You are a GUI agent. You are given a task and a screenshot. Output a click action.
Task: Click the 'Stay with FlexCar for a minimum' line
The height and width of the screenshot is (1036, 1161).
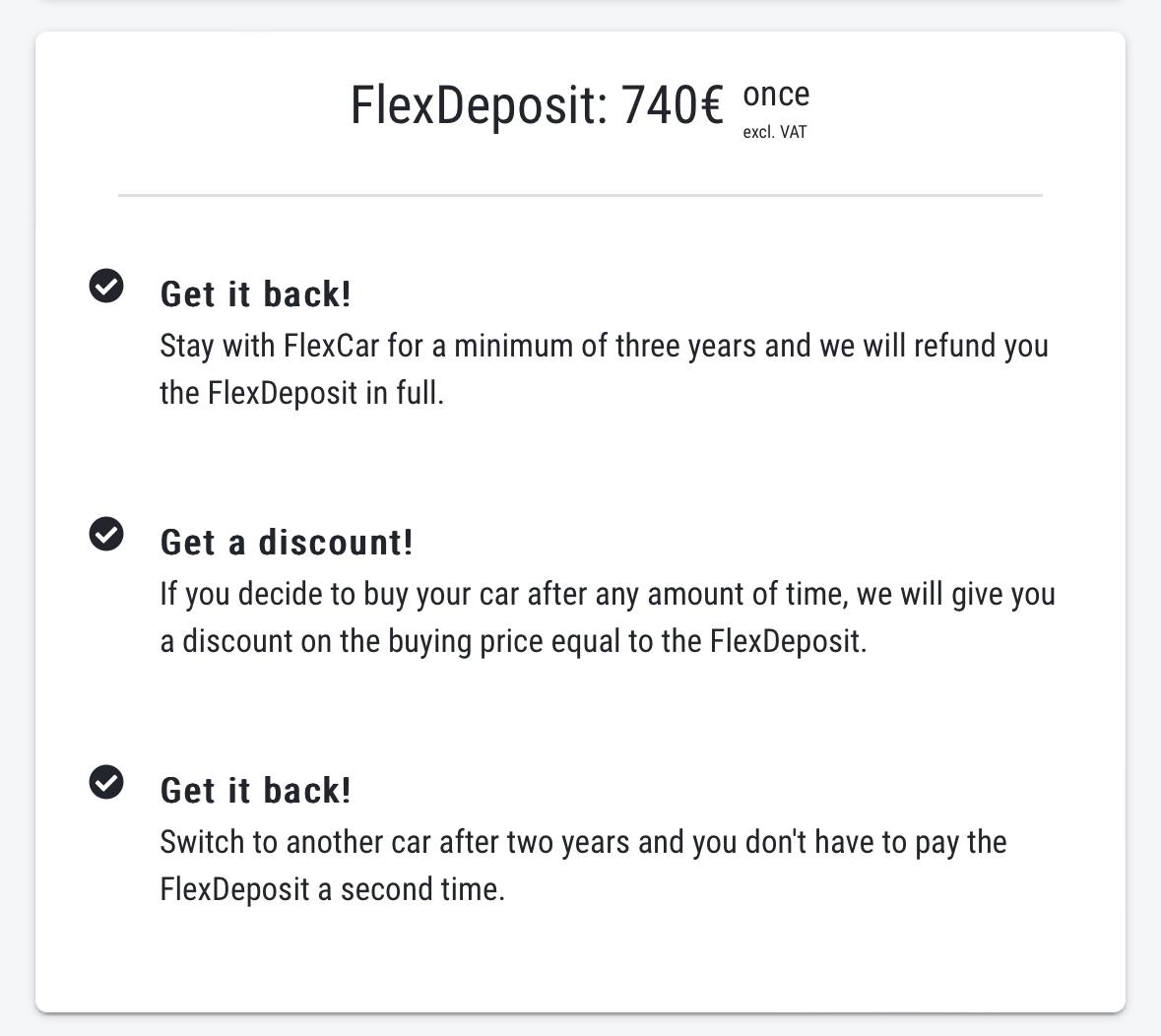pos(604,347)
